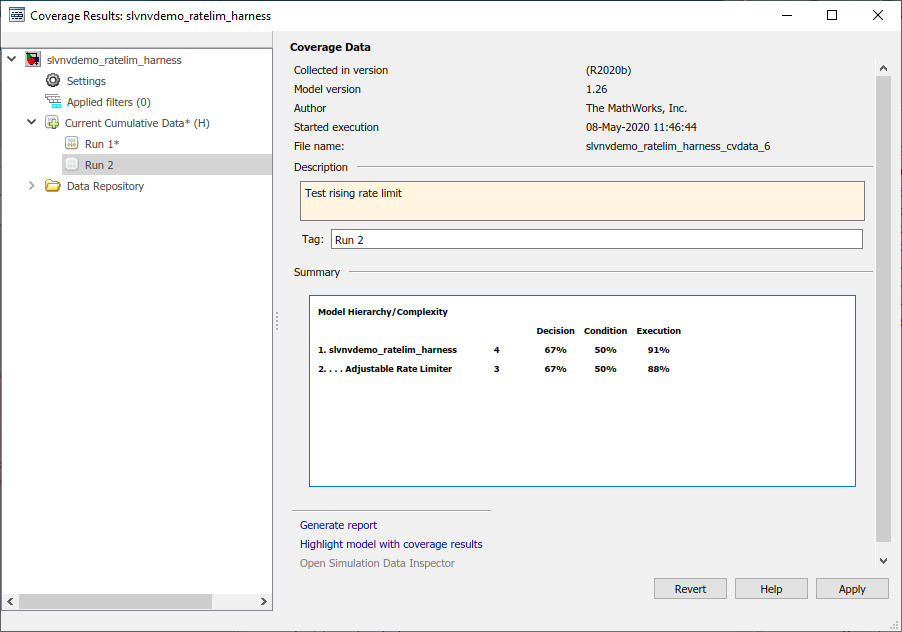This screenshot has height=632, width=902.
Task: Click the Tag input field
Action: pyautogui.click(x=596, y=240)
